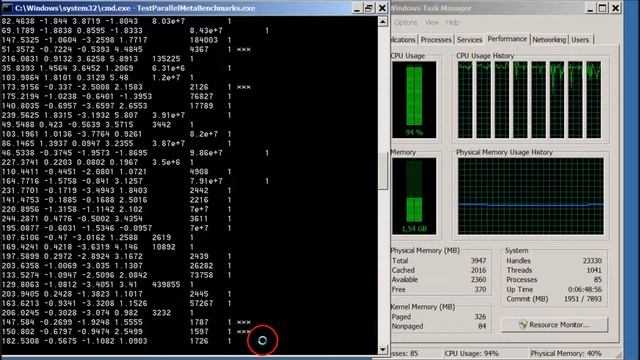Open the View menu in Task Manager
Viewport: 640px width, 360px height.
[431, 22]
